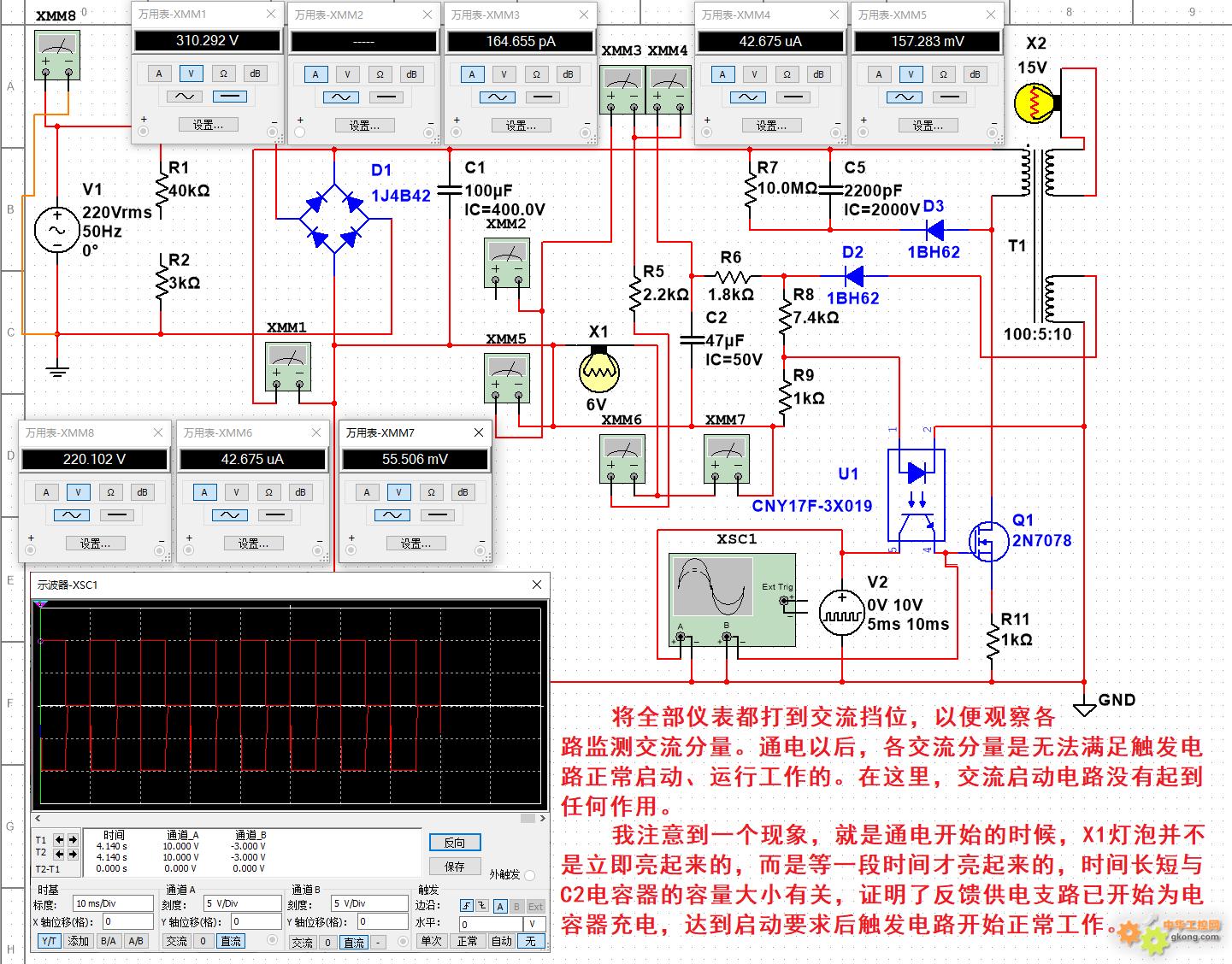Select the XMM1 multimeter icon on schematic
Viewport: 1232px width, 964px height.
[x=287, y=367]
